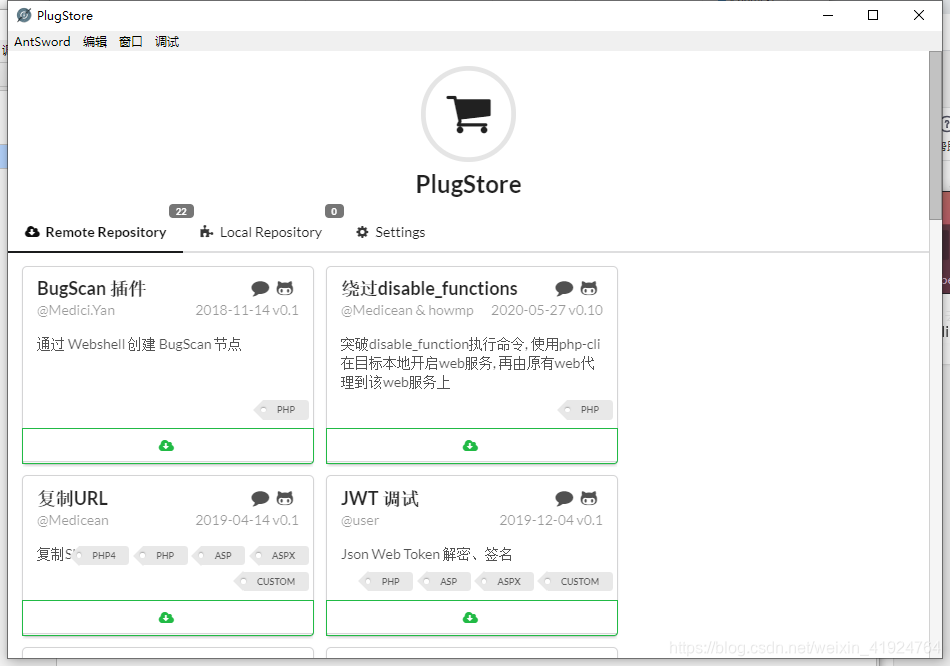Click PHP tag on BugScan 插件 card
The height and width of the screenshot is (666, 950).
coord(282,410)
